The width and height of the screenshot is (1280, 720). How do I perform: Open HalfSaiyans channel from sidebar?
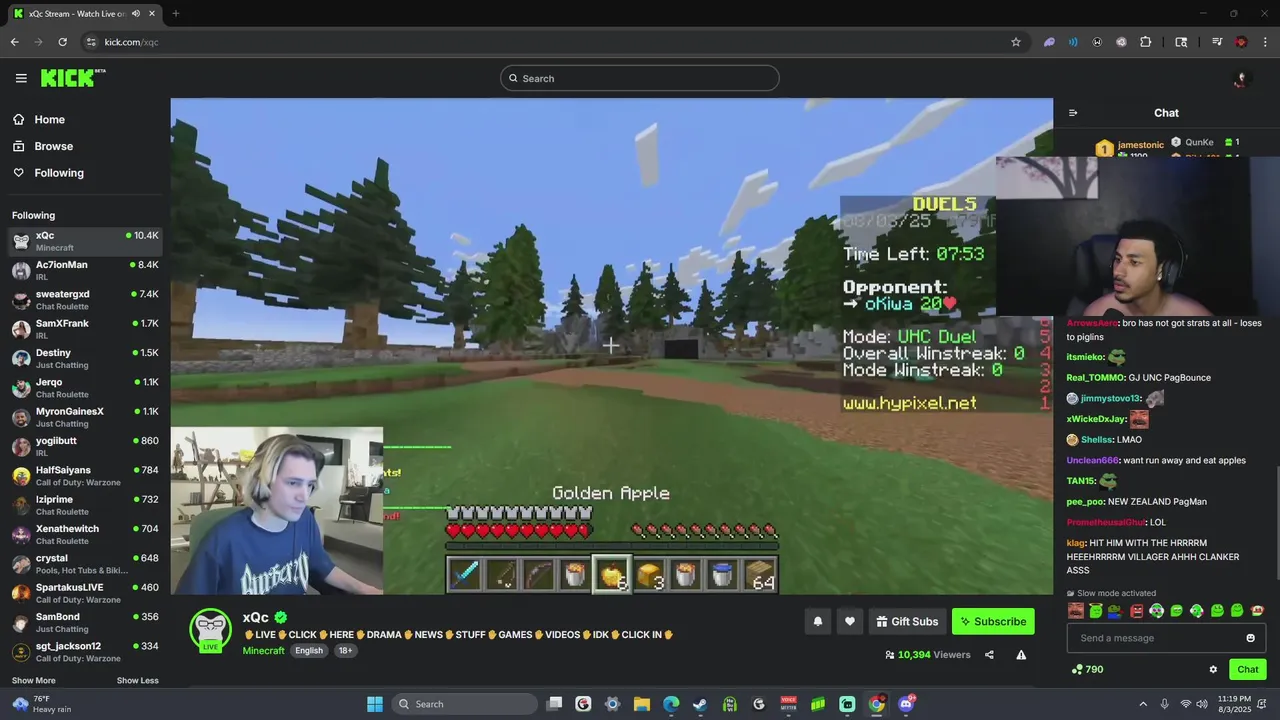click(x=85, y=476)
